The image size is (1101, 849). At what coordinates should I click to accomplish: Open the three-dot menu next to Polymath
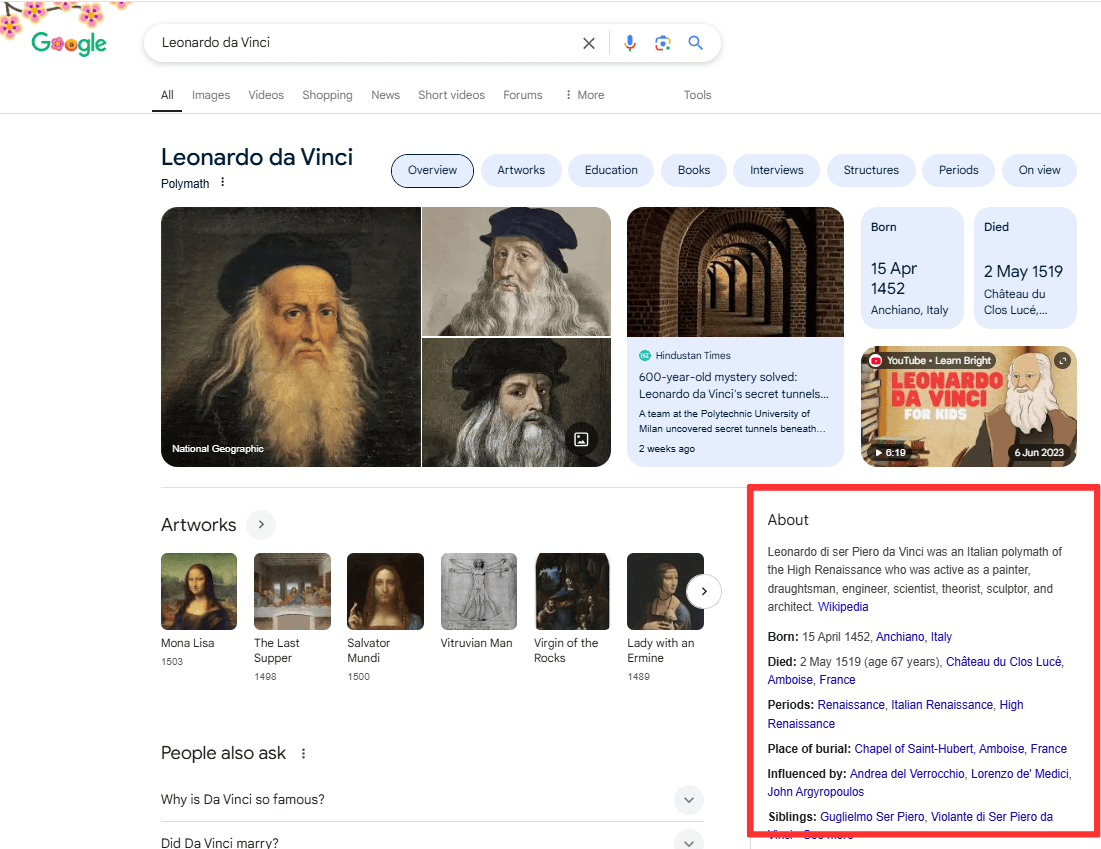(x=223, y=183)
